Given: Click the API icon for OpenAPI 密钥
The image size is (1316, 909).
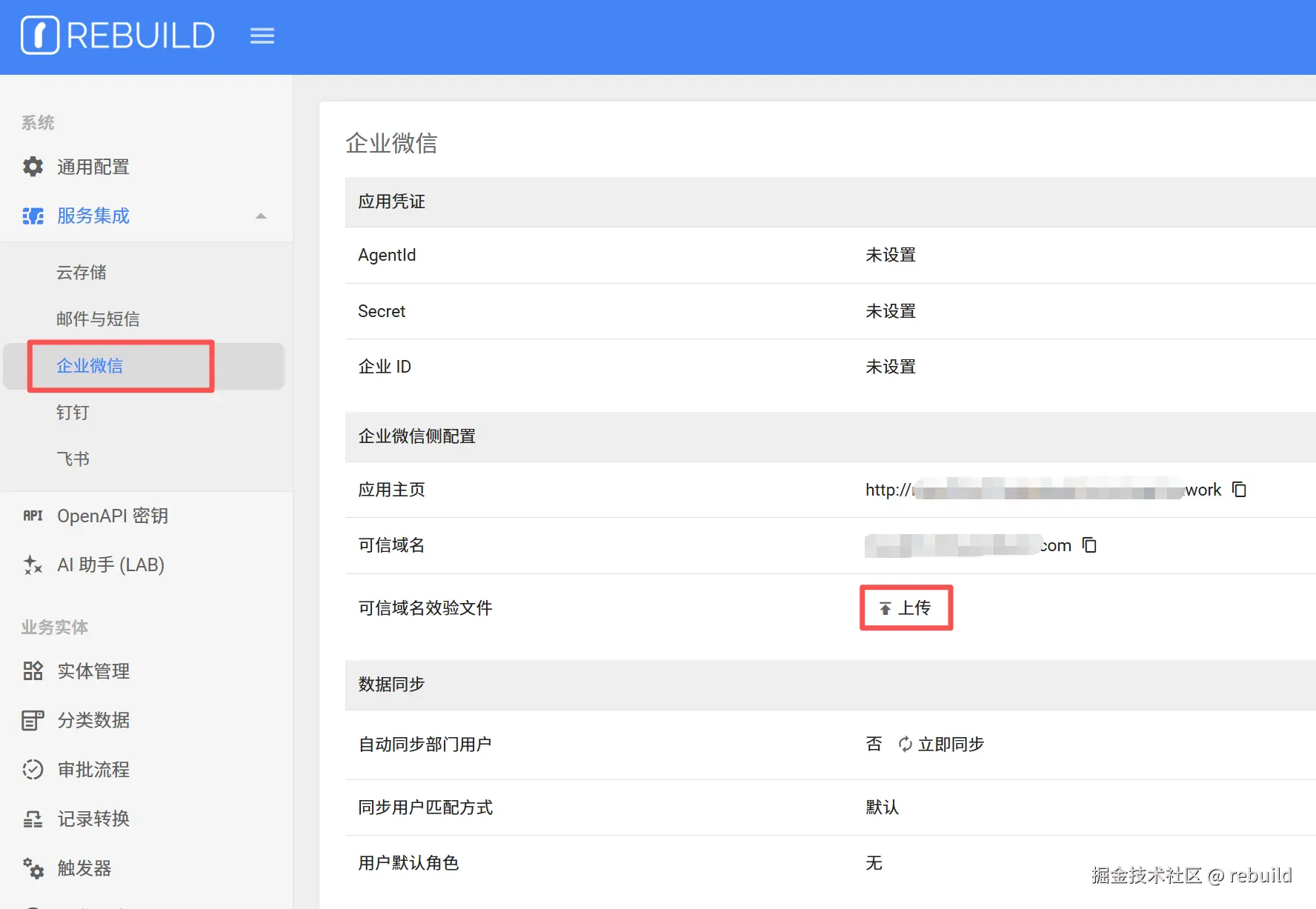Looking at the screenshot, I should point(33,516).
